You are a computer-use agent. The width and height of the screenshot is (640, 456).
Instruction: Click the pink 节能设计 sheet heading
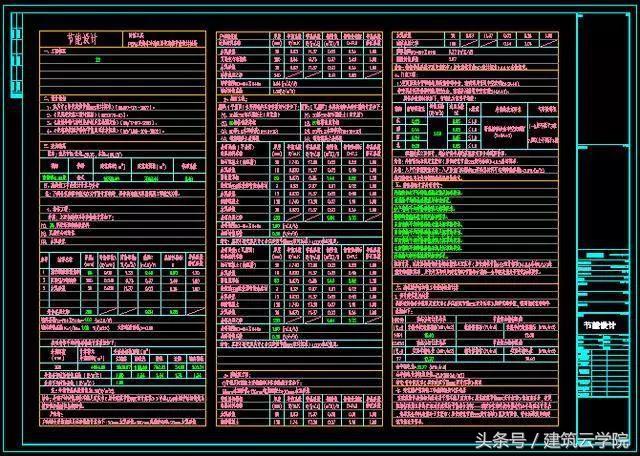82,40
